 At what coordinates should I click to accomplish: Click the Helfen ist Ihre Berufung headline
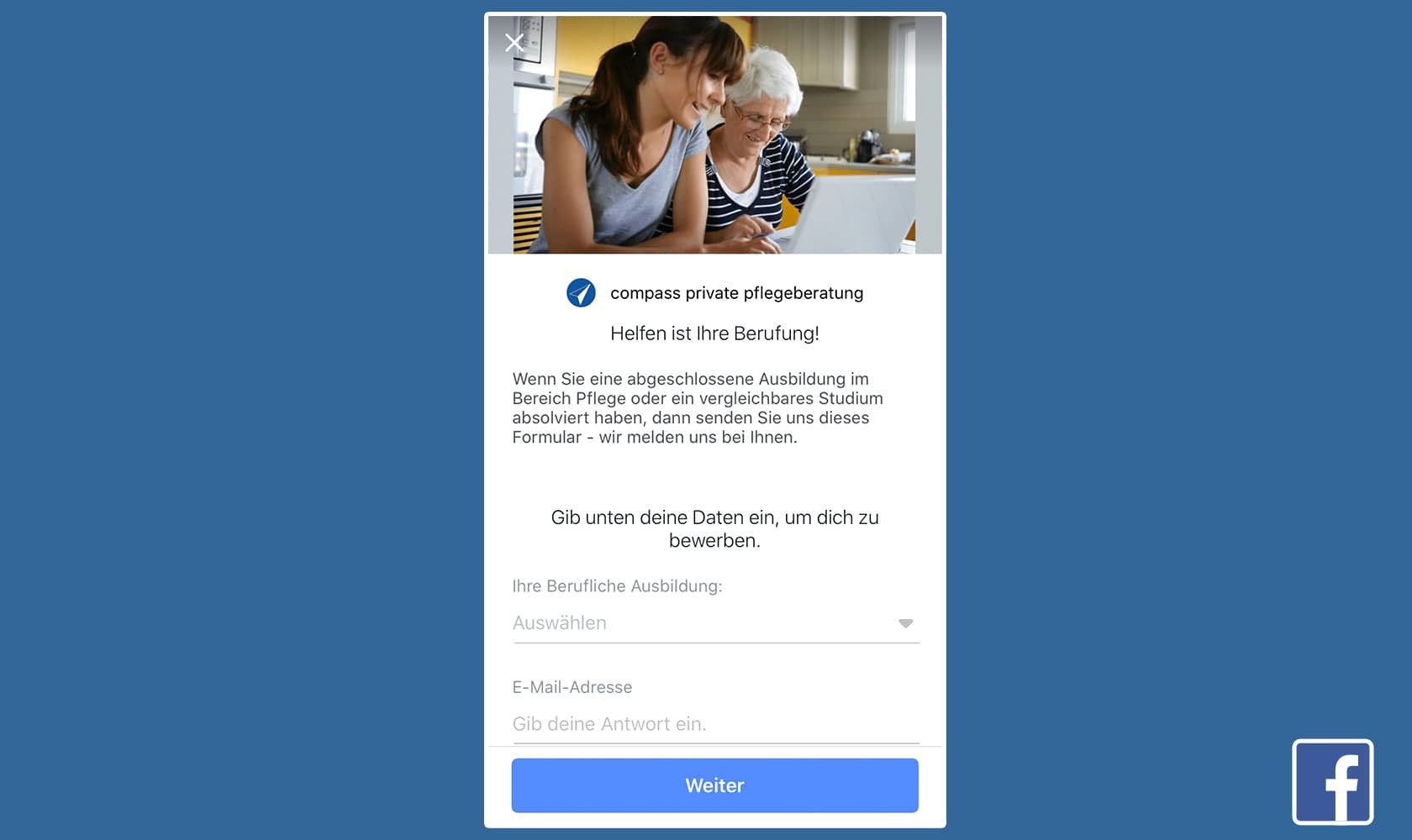[714, 333]
